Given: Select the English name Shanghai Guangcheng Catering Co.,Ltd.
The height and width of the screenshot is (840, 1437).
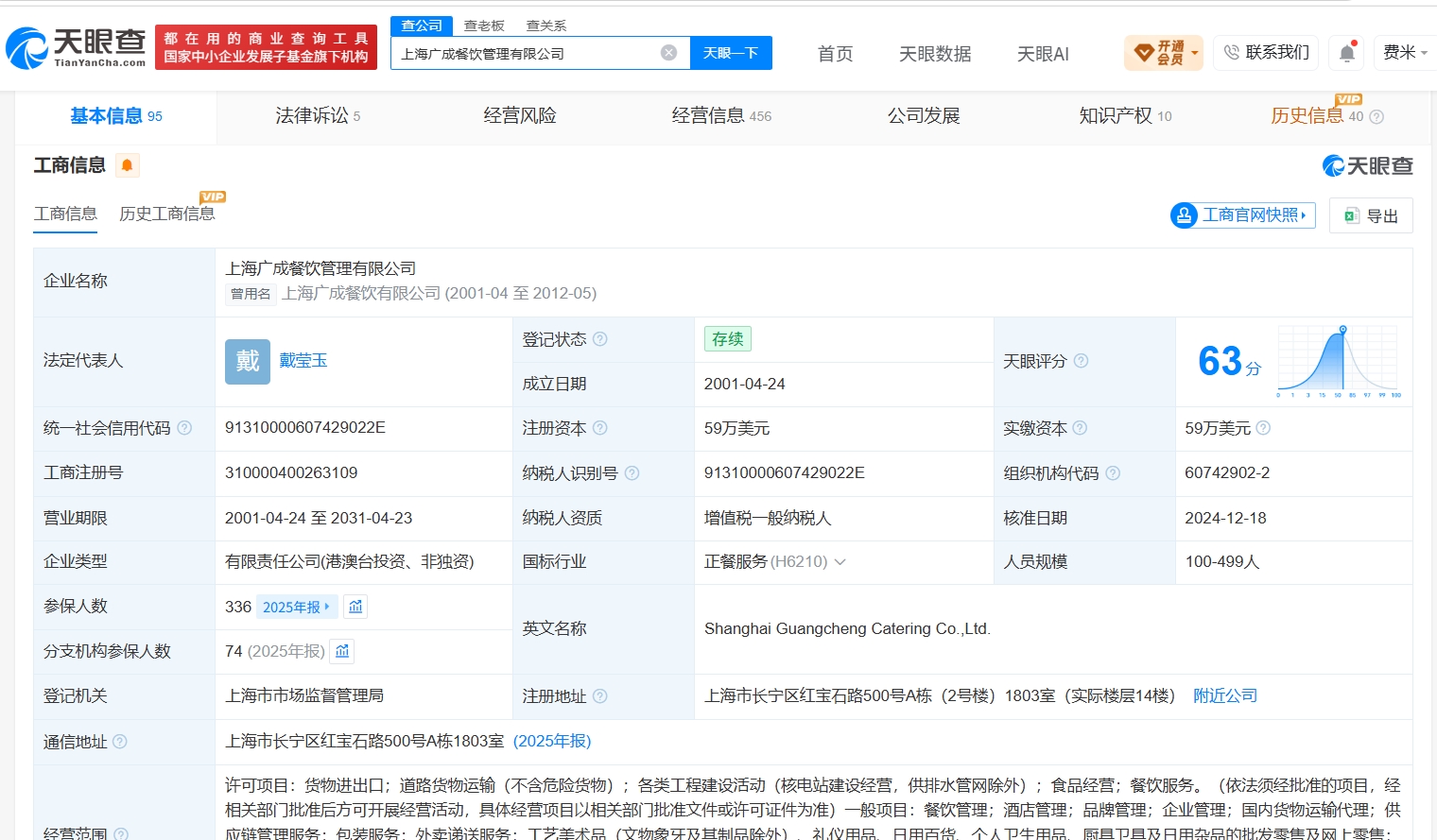Looking at the screenshot, I should click(847, 628).
